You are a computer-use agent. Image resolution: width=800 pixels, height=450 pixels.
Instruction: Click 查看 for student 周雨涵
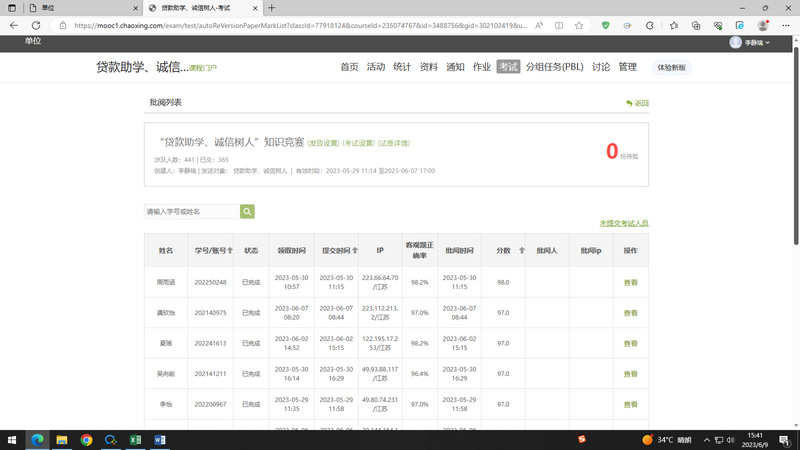click(x=631, y=283)
